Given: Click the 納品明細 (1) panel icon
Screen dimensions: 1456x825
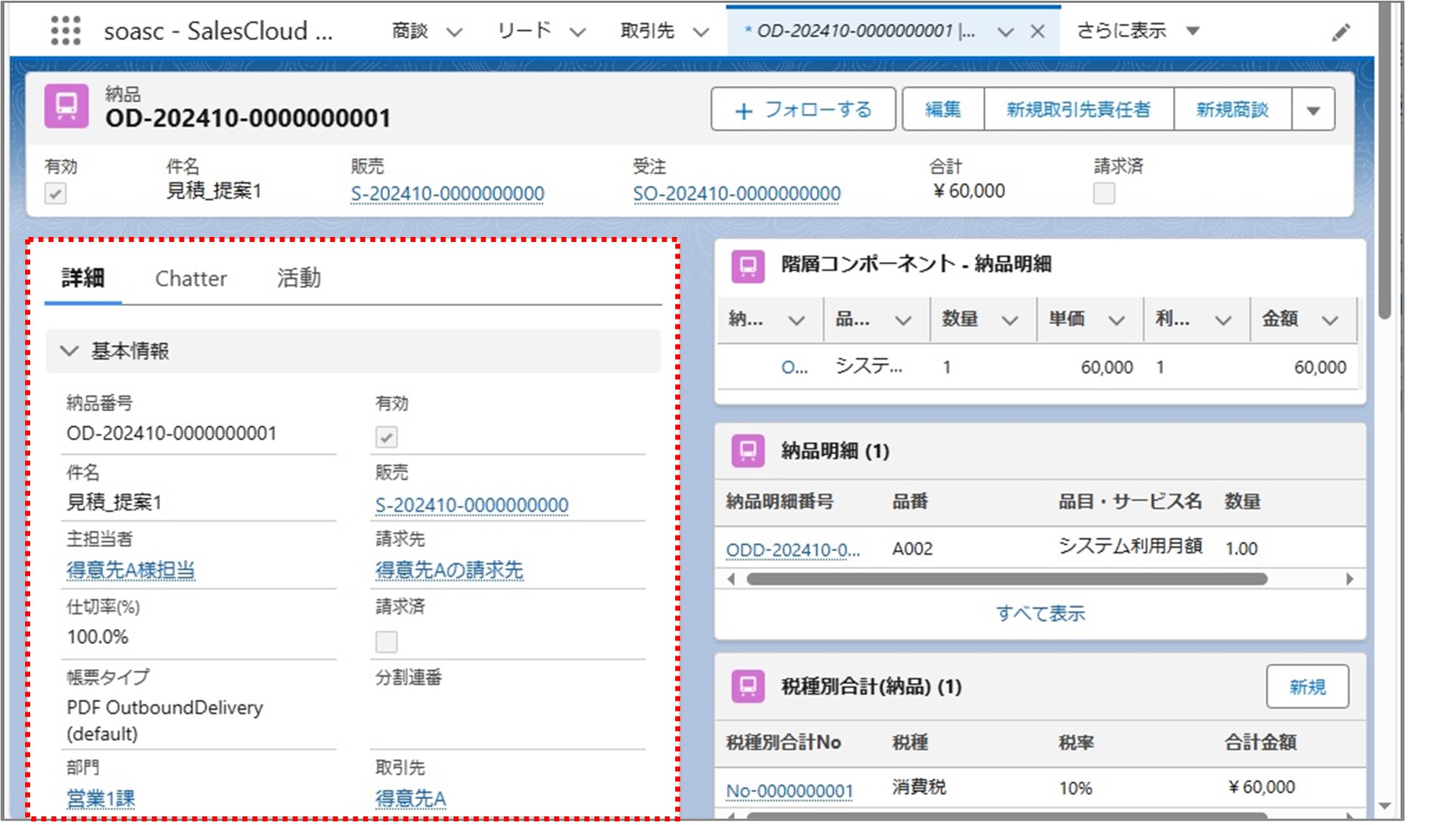Looking at the screenshot, I should pyautogui.click(x=748, y=451).
